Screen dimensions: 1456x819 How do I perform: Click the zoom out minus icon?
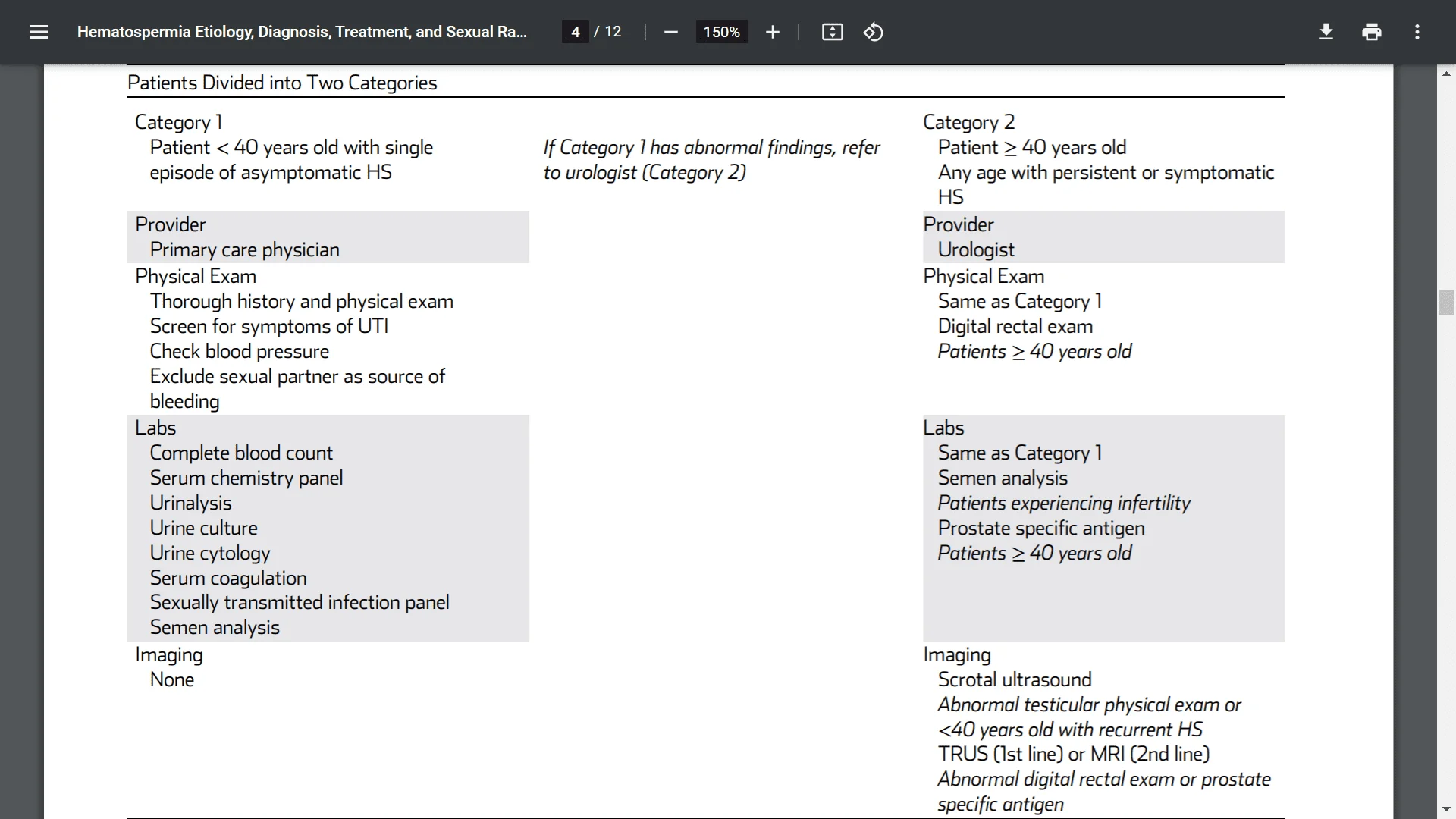670,32
